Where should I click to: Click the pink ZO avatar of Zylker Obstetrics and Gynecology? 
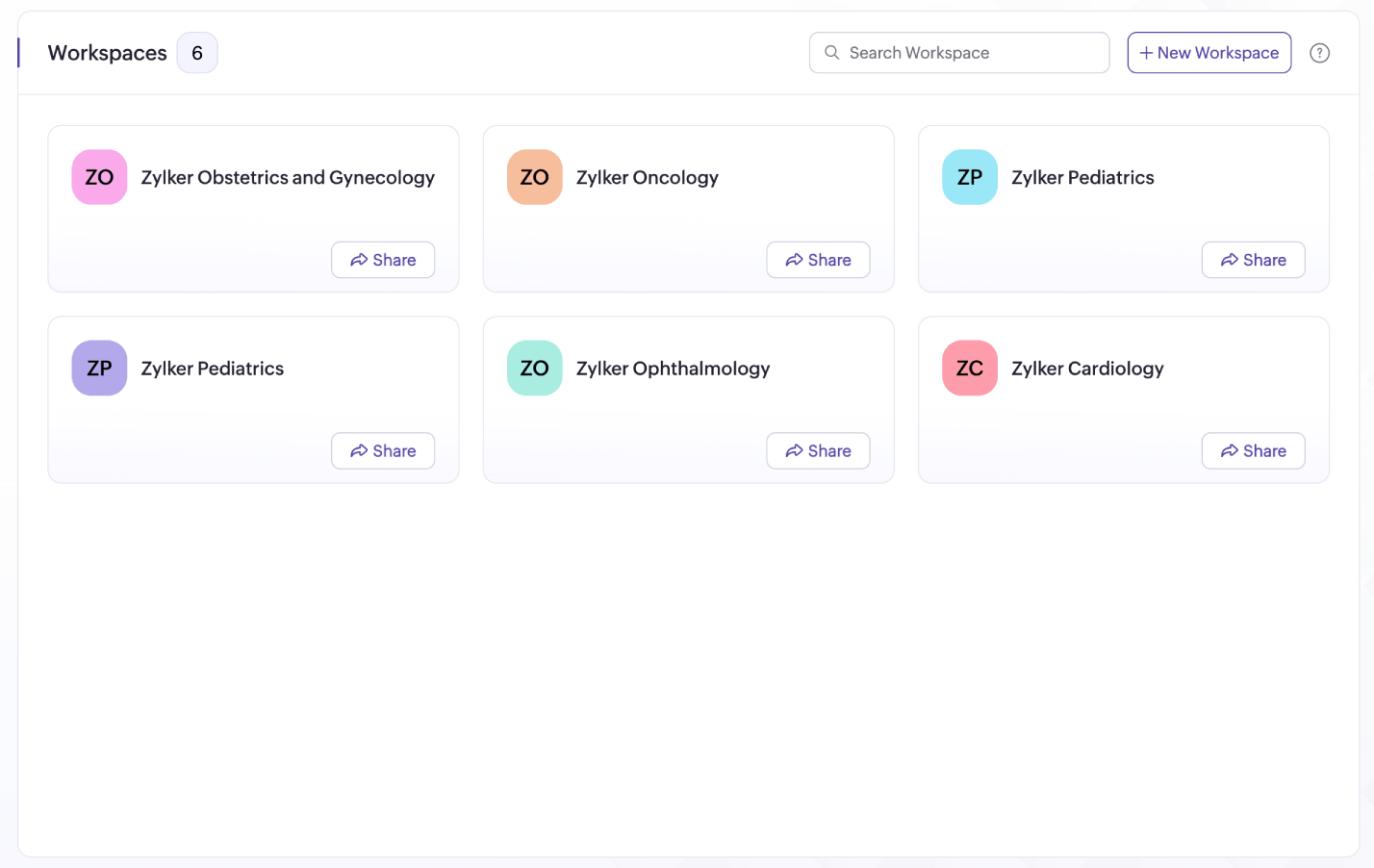tap(99, 177)
